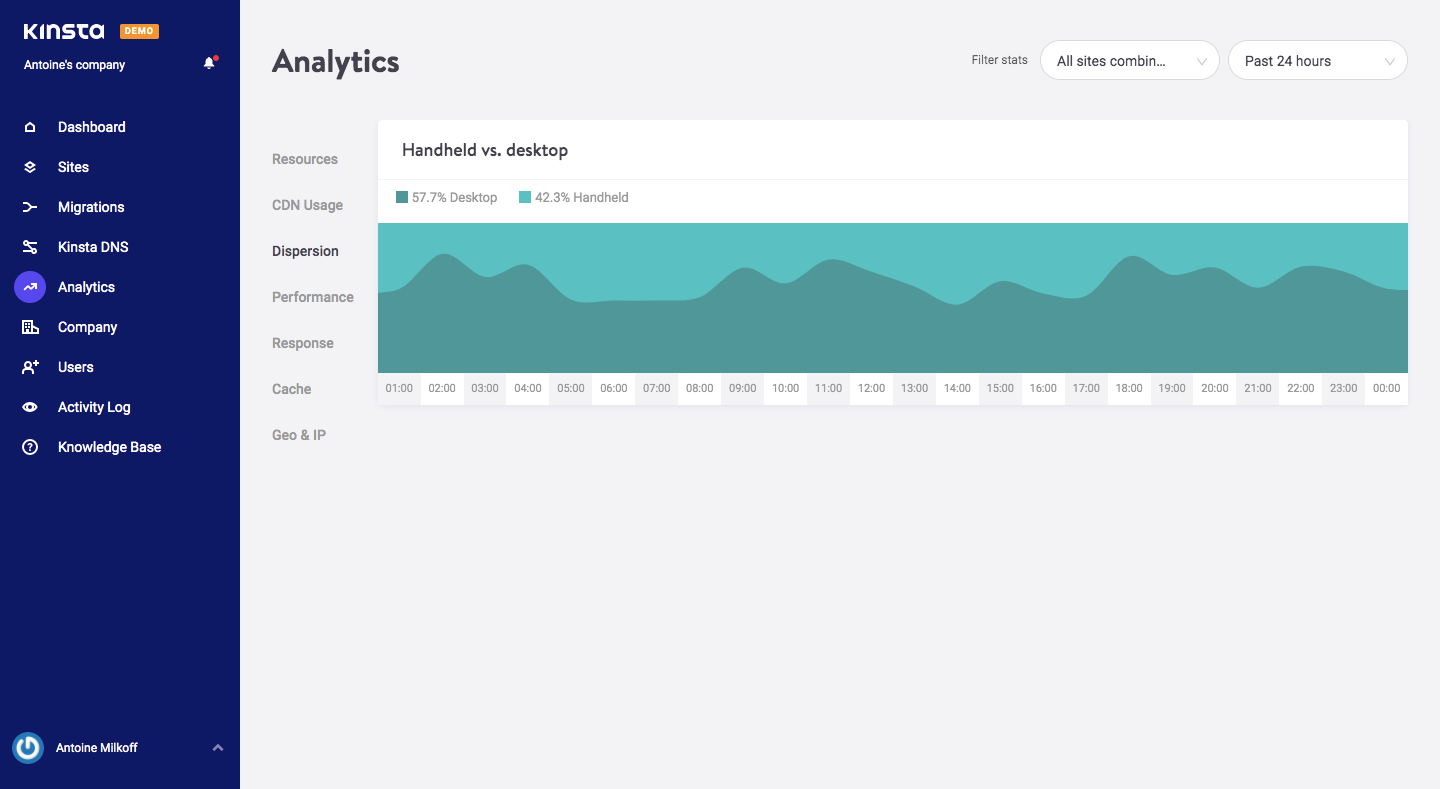Click the Company building icon
The height and width of the screenshot is (789, 1440).
point(29,327)
